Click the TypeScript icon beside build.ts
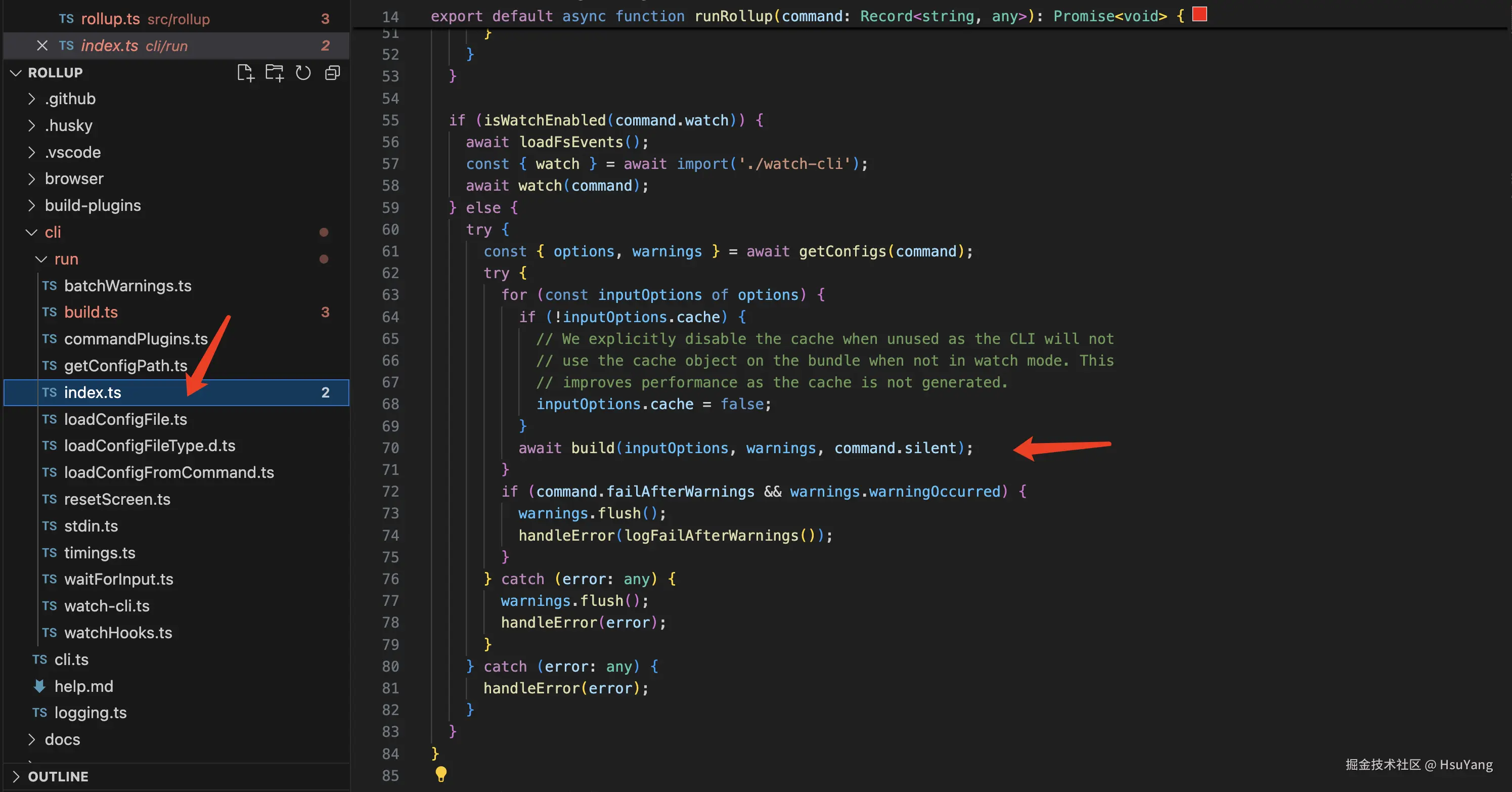Viewport: 1512px width, 792px height. (50, 313)
